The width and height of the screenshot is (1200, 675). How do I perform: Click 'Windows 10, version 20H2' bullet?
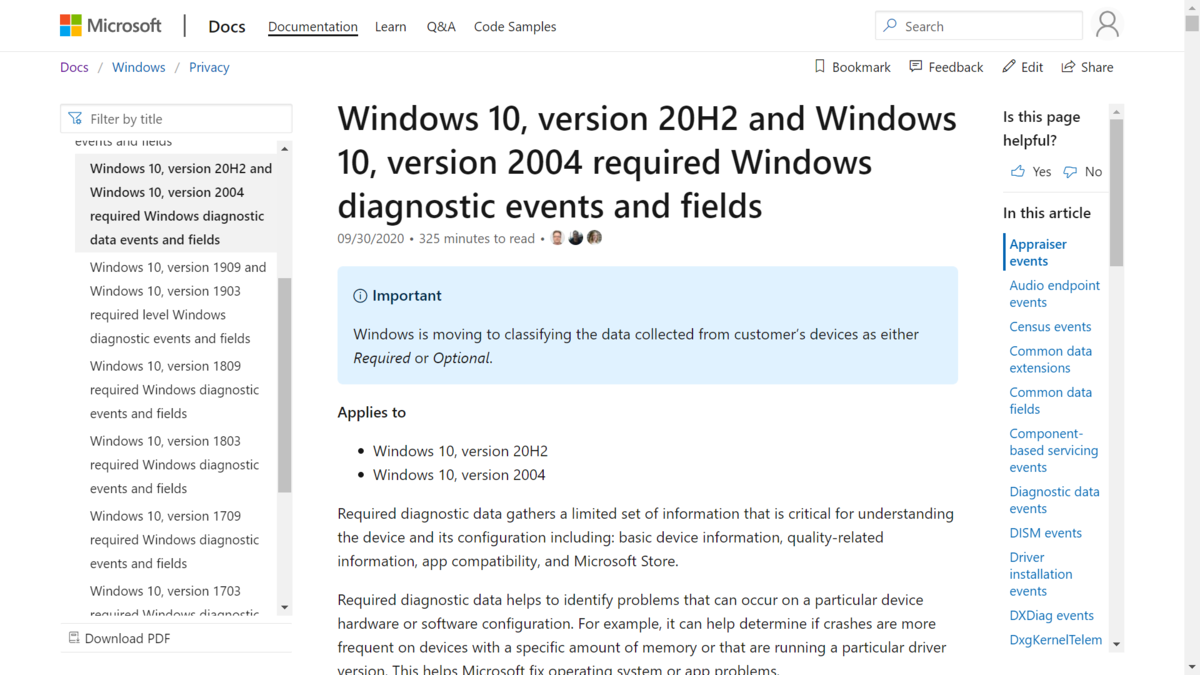[x=460, y=451]
